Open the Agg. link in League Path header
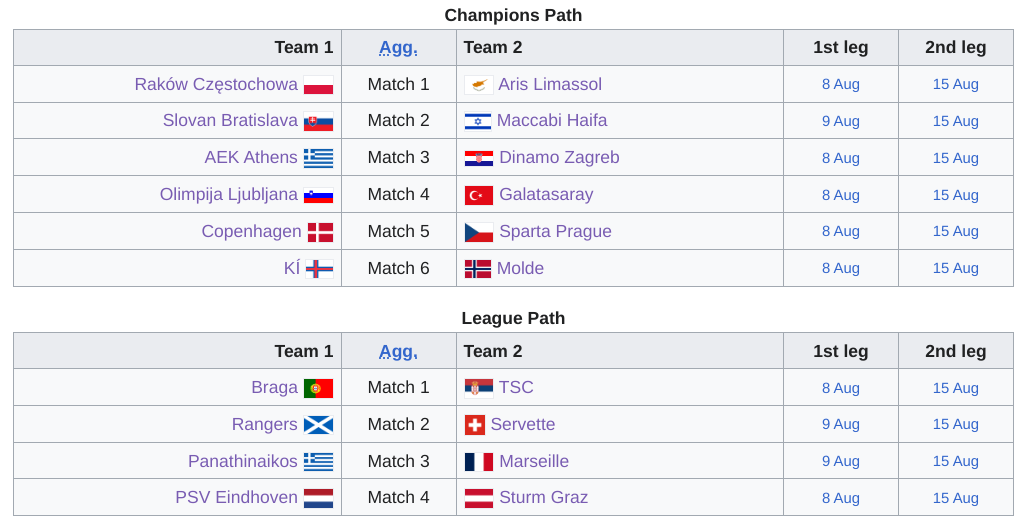This screenshot has width=1033, height=528. [x=399, y=351]
